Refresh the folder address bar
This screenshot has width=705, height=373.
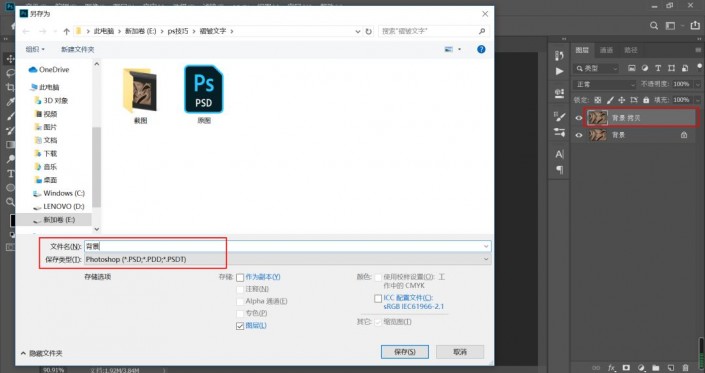click(x=369, y=31)
